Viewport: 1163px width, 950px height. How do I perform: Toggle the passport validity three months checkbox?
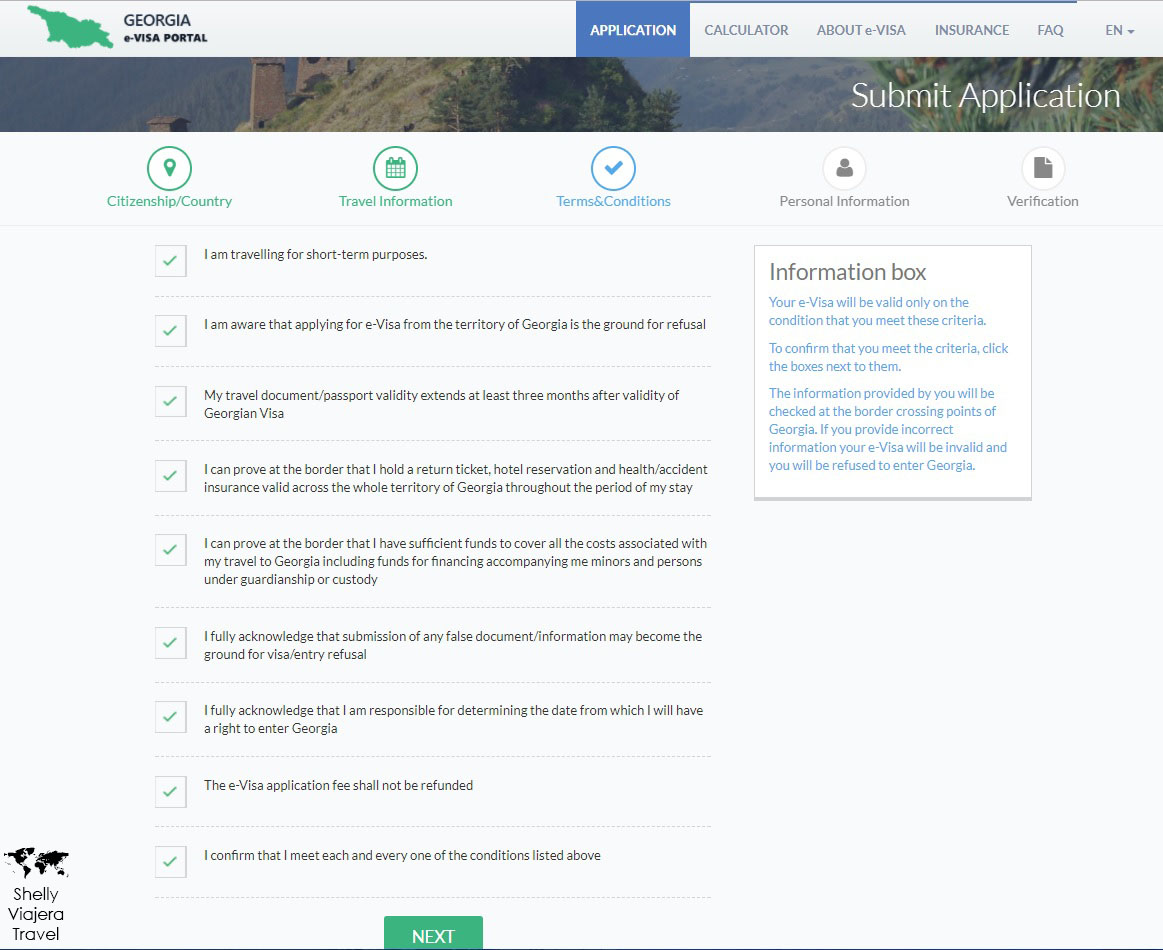(171, 401)
